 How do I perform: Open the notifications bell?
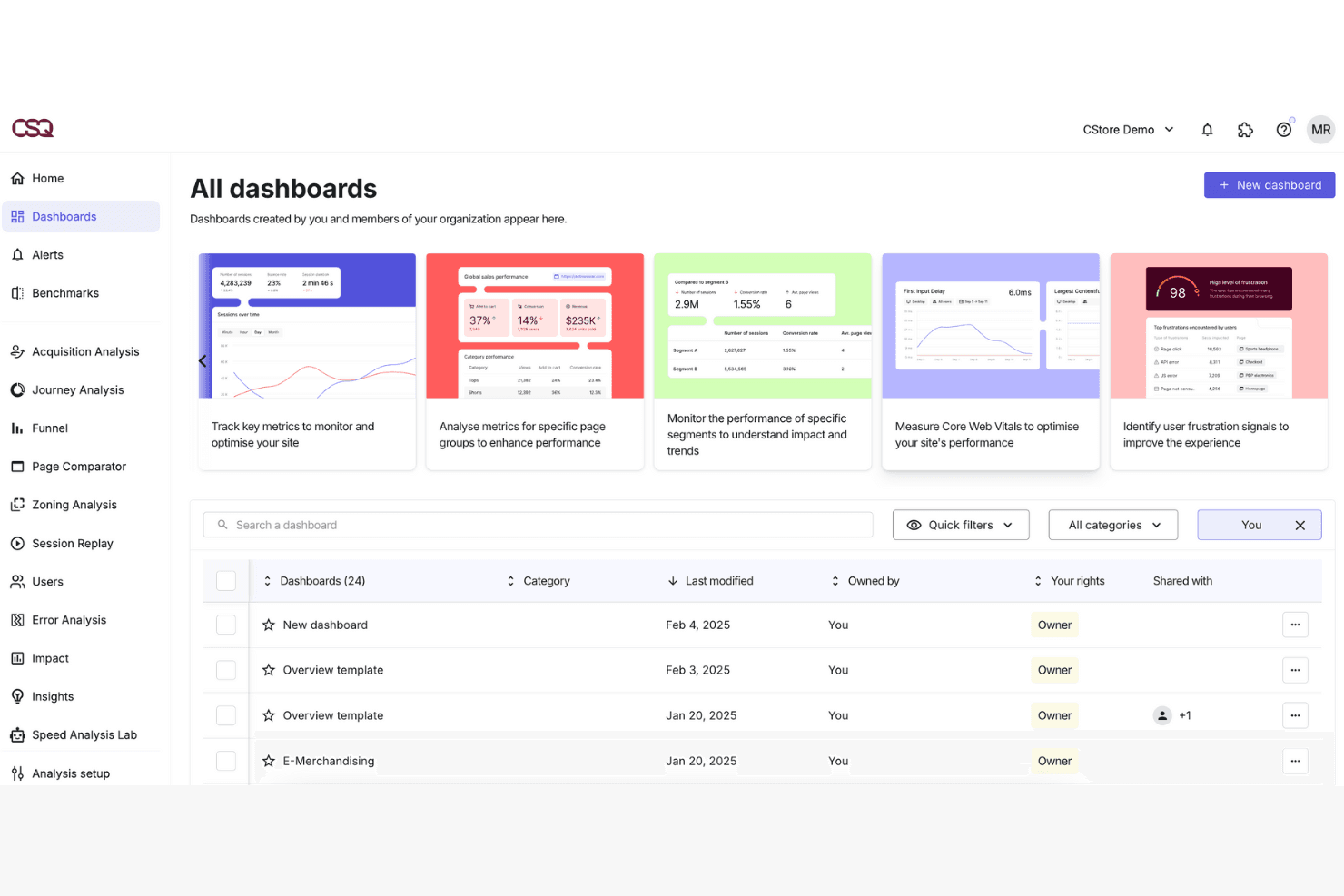[x=1207, y=130]
